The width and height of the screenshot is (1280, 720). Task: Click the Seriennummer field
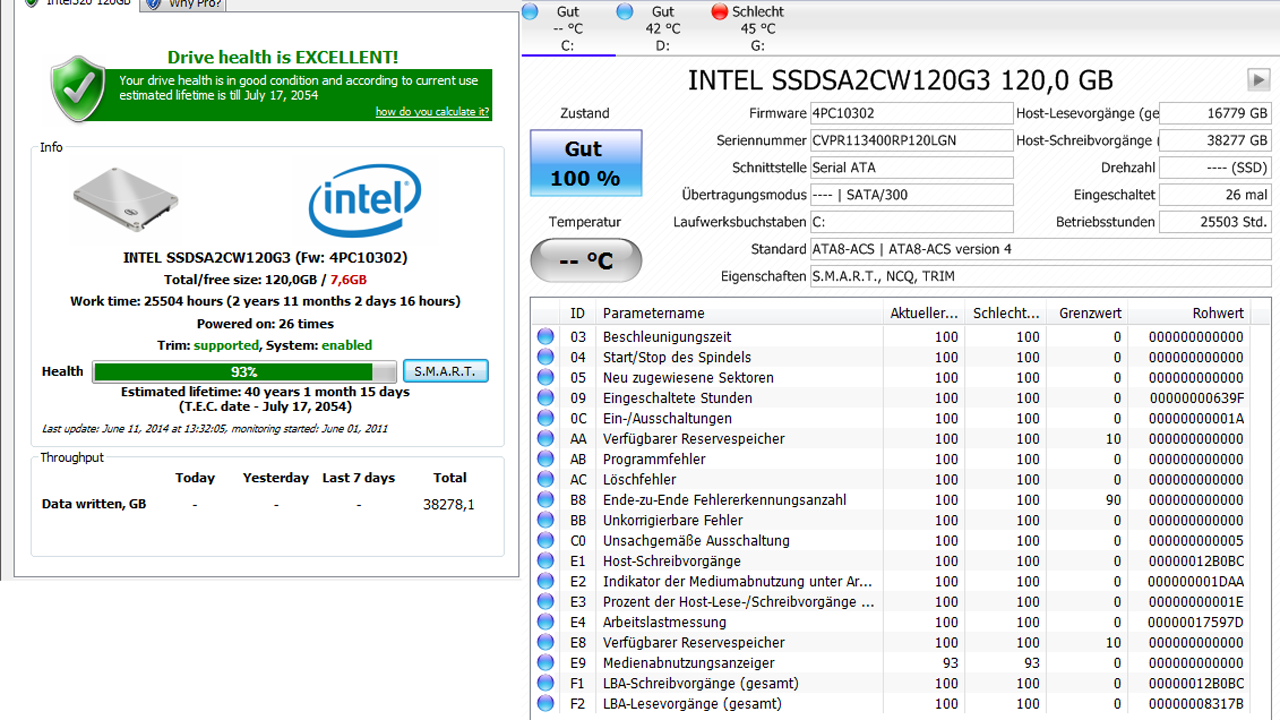(911, 141)
